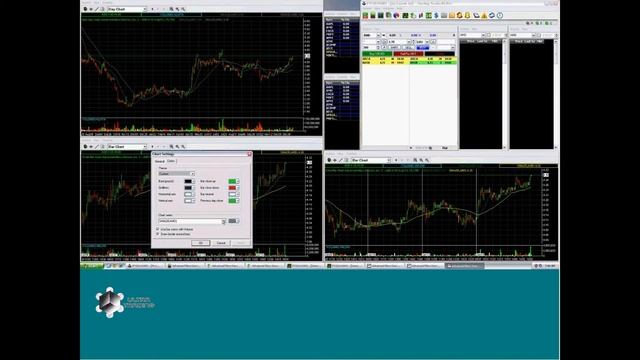Open symbol dropdown in middle market depth panel
The width and height of the screenshot is (640, 360).
pos(483,36)
